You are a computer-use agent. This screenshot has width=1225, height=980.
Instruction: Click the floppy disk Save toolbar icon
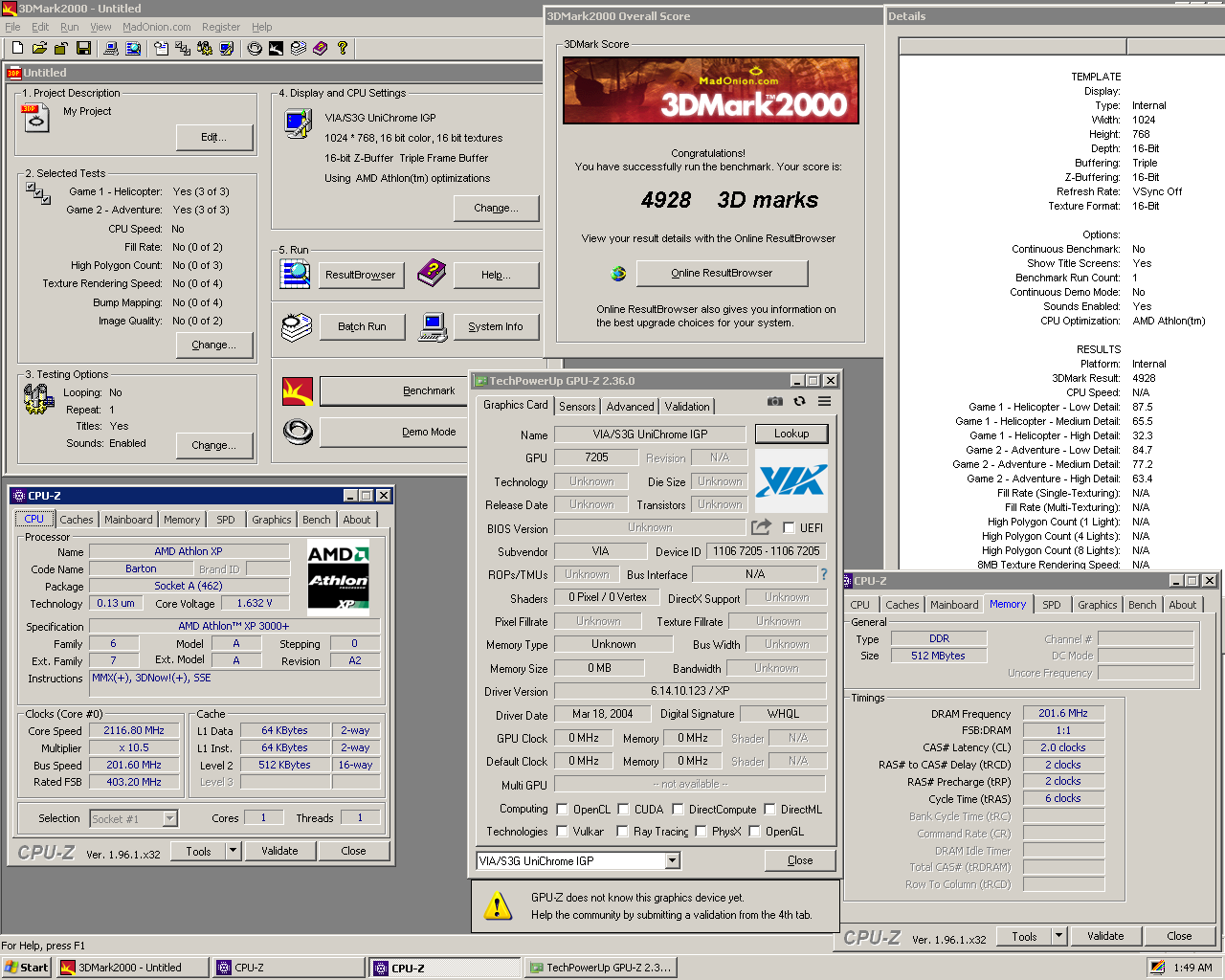point(83,48)
